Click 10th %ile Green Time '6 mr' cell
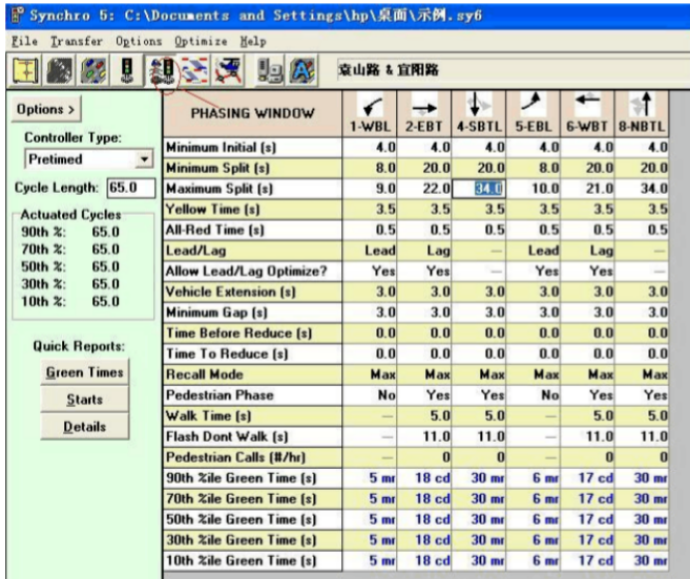The image size is (694, 583). click(533, 561)
